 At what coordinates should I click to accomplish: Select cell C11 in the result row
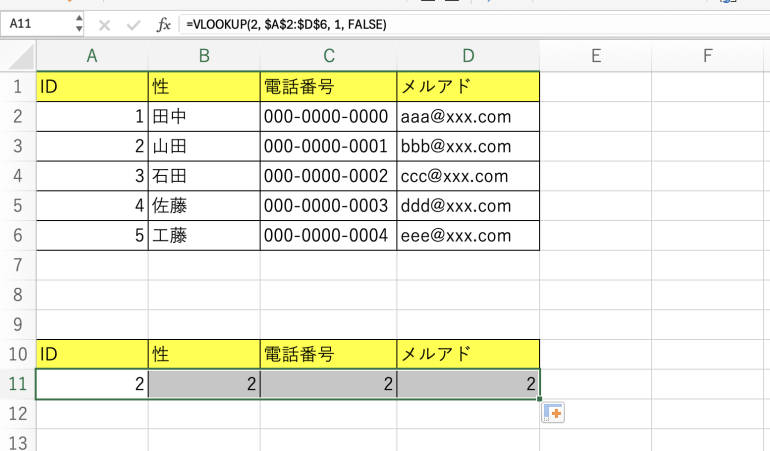329,384
